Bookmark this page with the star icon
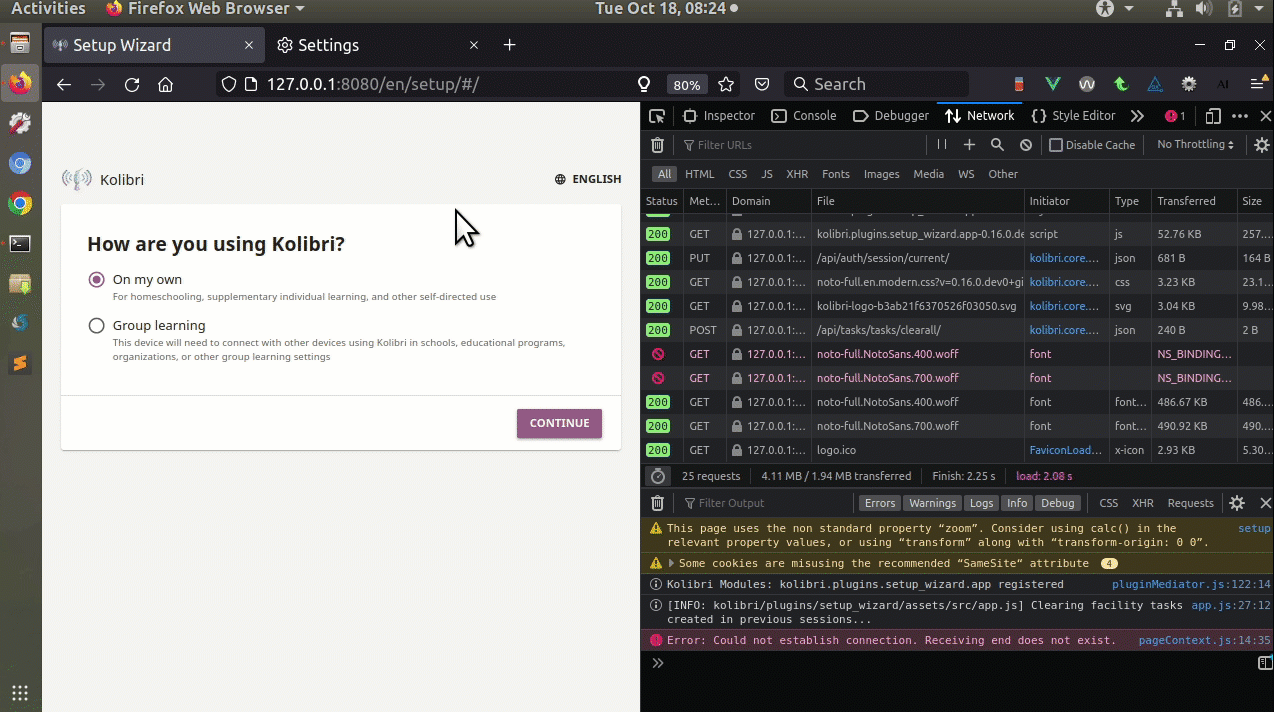Image resolution: width=1274 pixels, height=712 pixels. [x=726, y=85]
